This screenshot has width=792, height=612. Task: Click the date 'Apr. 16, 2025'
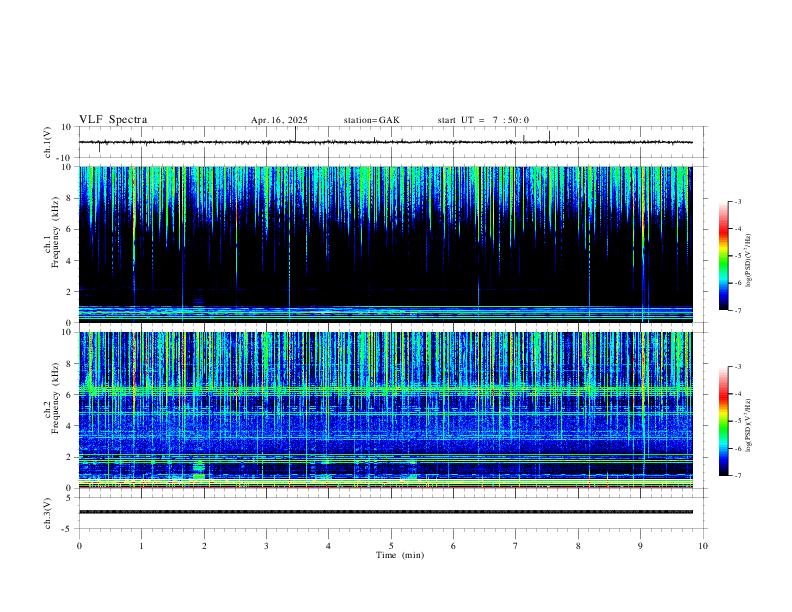pos(279,120)
